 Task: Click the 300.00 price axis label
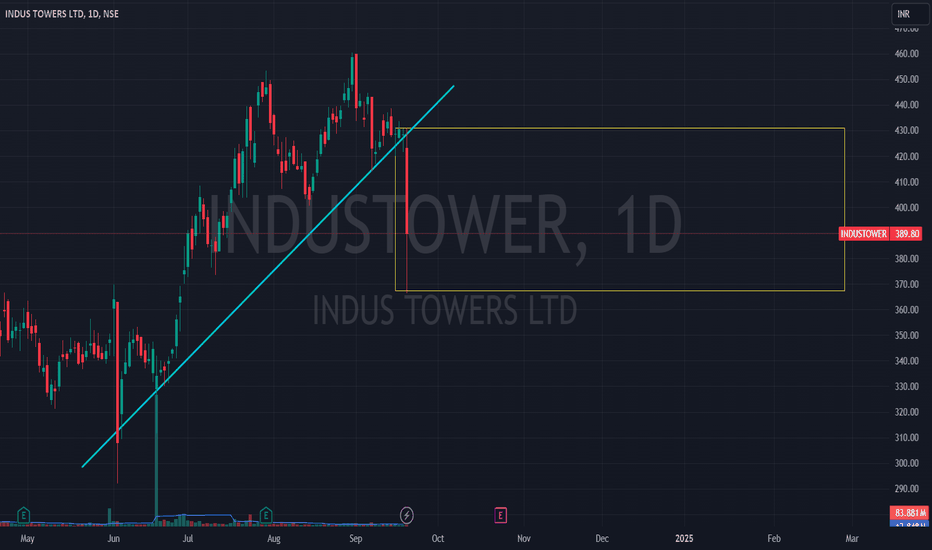[906, 463]
